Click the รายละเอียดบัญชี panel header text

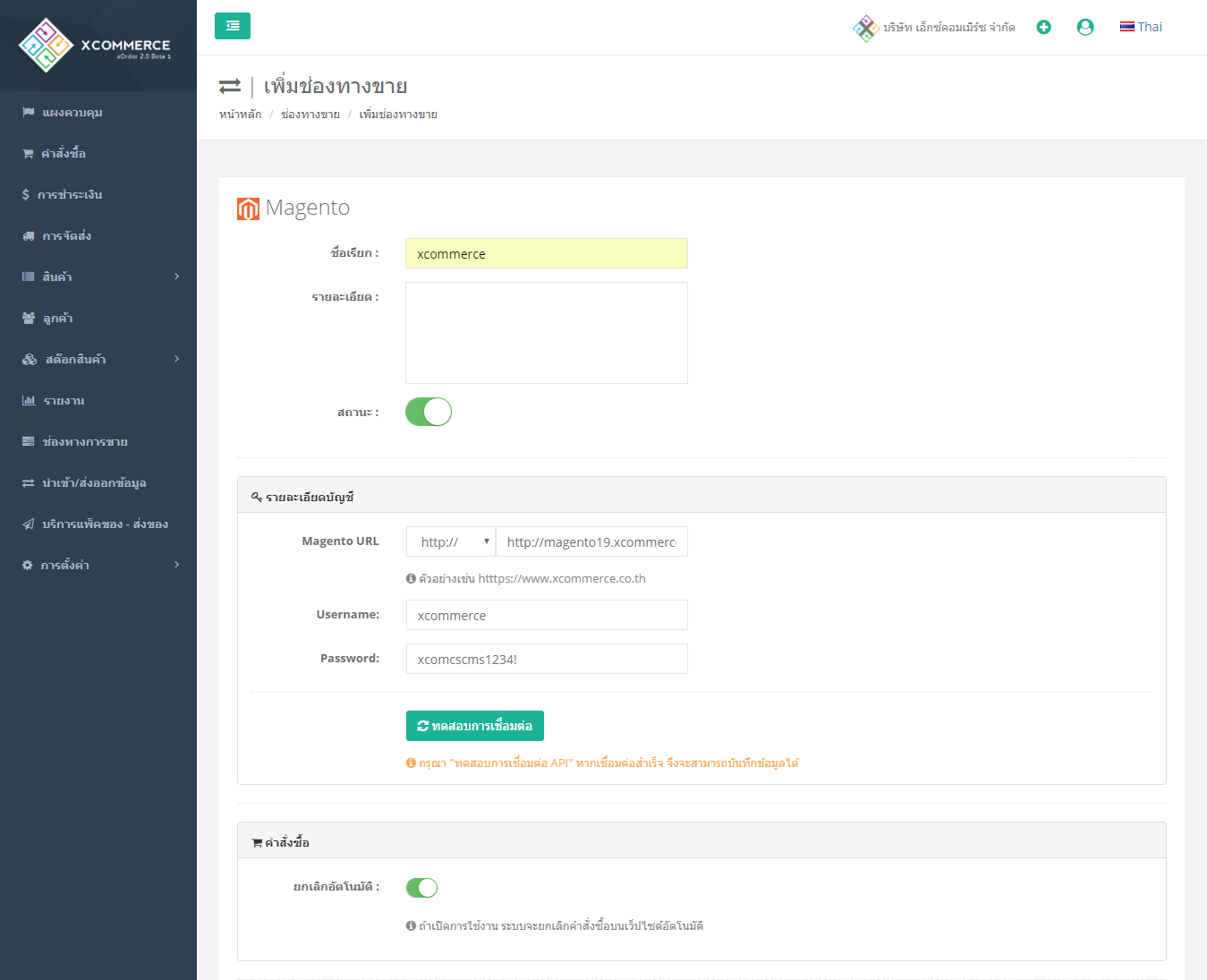pyautogui.click(x=310, y=497)
